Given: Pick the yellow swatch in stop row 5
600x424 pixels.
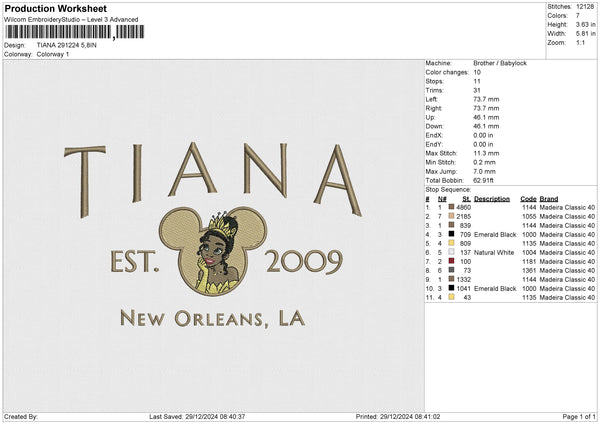Looking at the screenshot, I should 452,243.
